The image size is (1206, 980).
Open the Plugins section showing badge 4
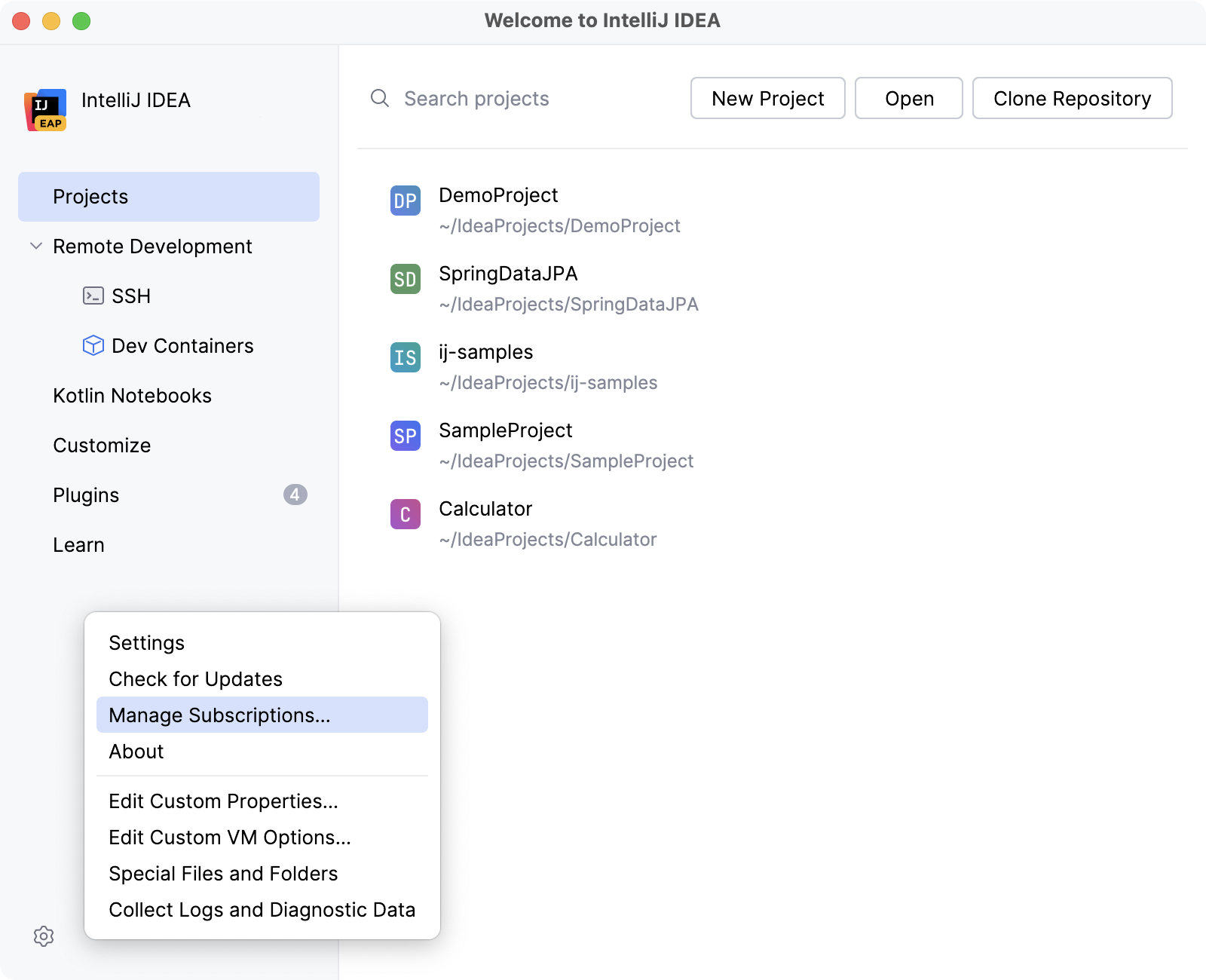(x=86, y=495)
